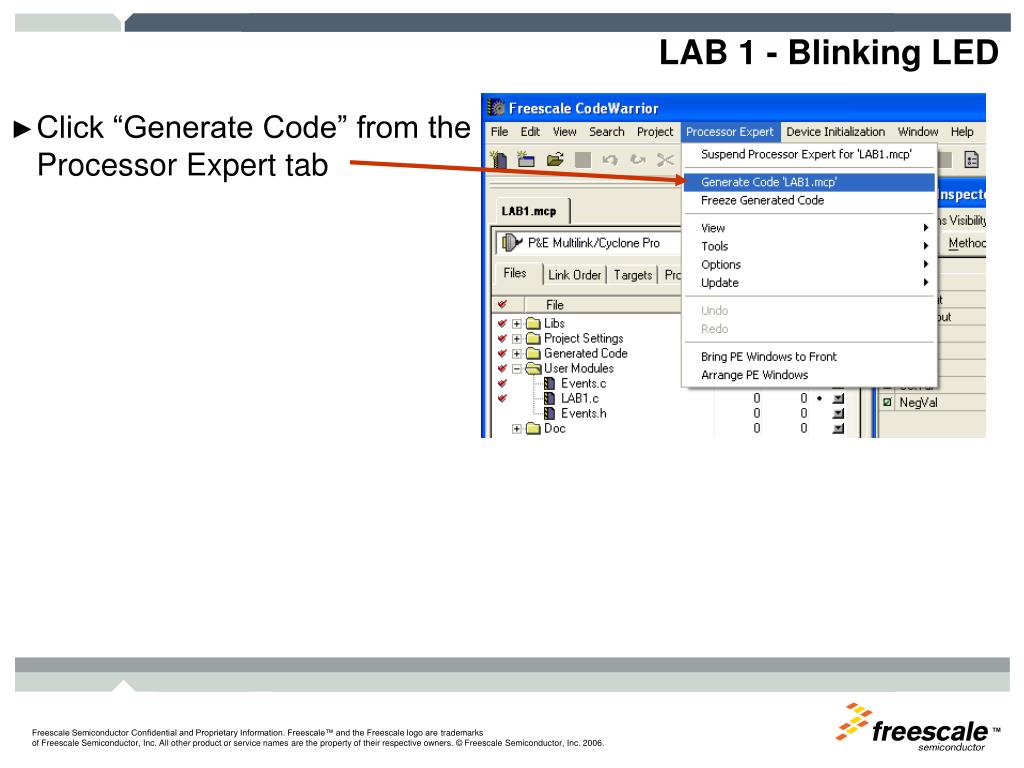Image resolution: width=1024 pixels, height=768 pixels.
Task: Click the popup arrow icon in Events.h row
Action: tap(839, 413)
